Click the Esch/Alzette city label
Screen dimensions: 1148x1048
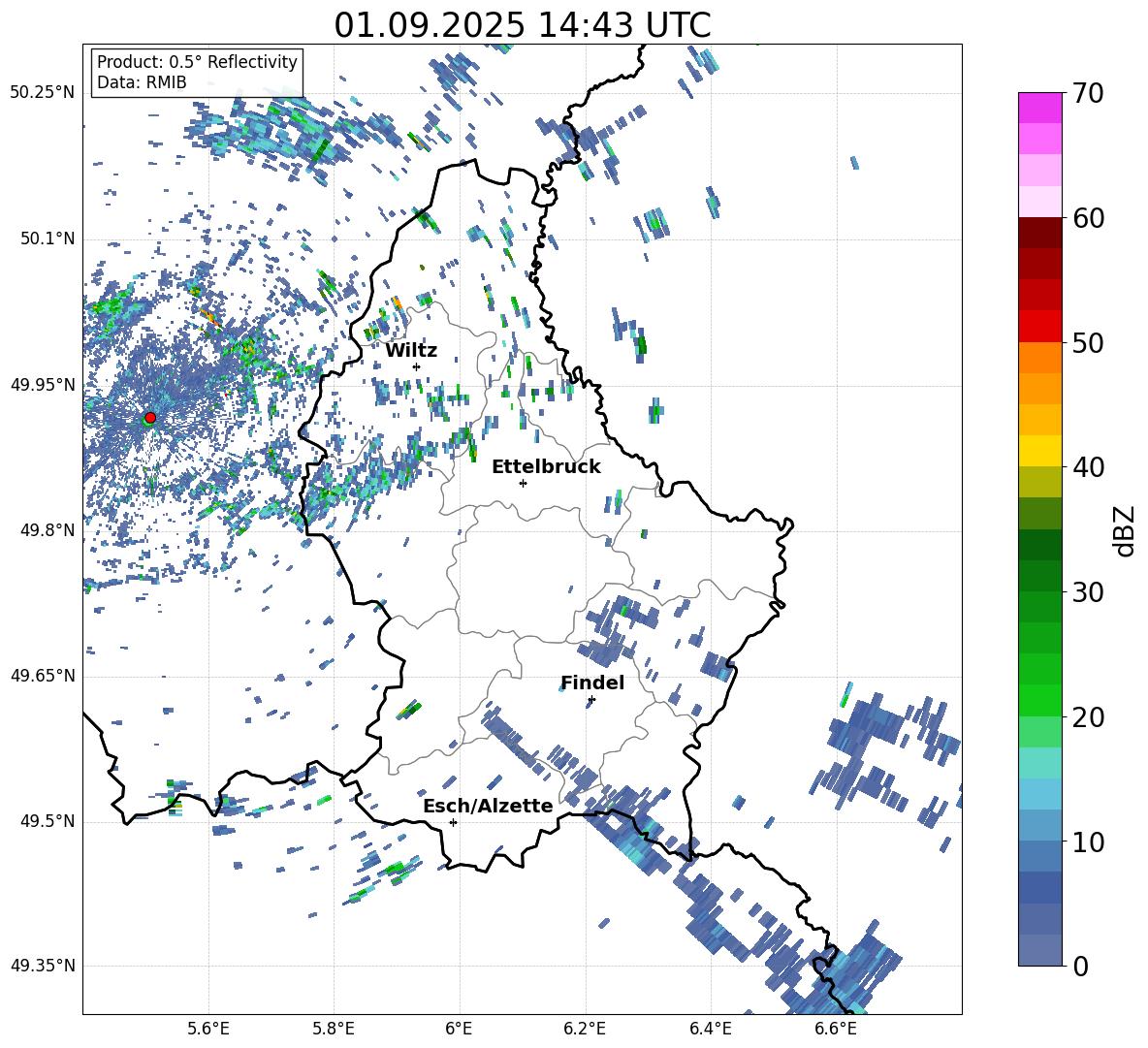489,806
